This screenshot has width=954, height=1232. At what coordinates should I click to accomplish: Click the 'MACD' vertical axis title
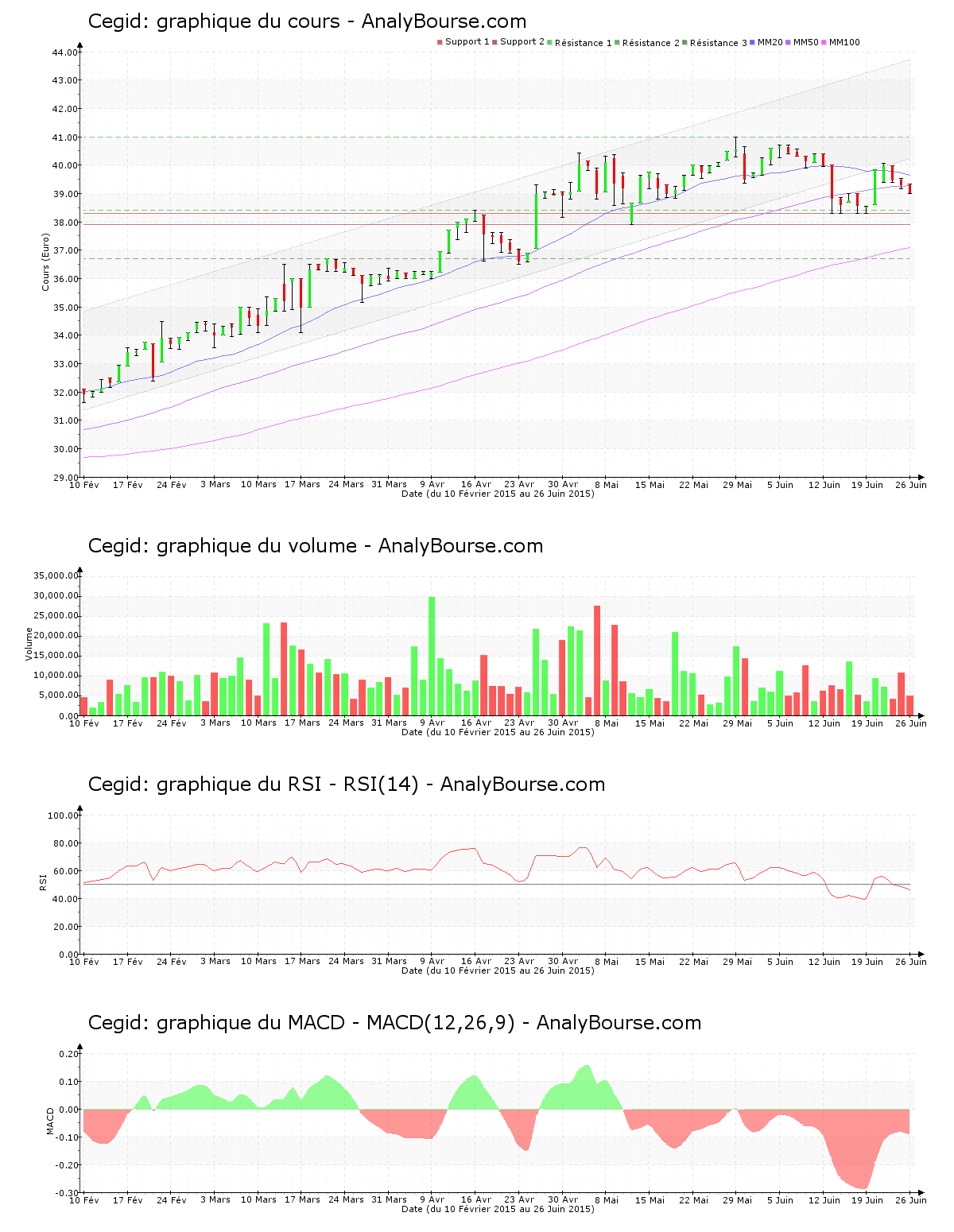pyautogui.click(x=50, y=1121)
